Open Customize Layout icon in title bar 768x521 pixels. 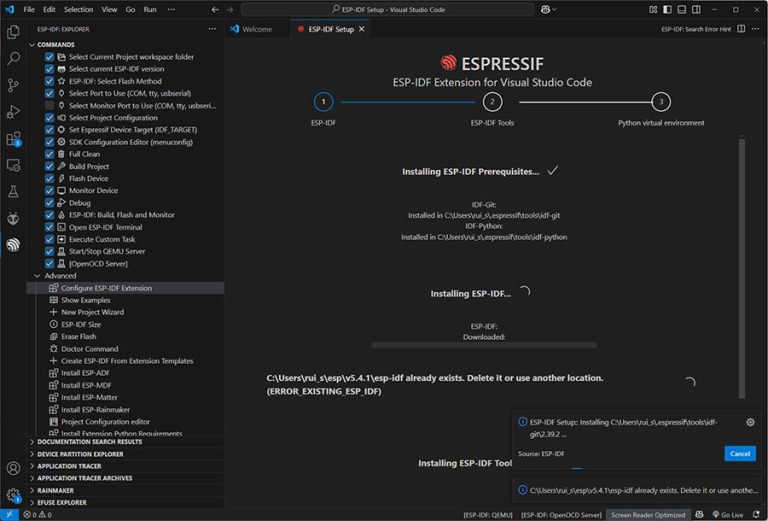[x=653, y=9]
